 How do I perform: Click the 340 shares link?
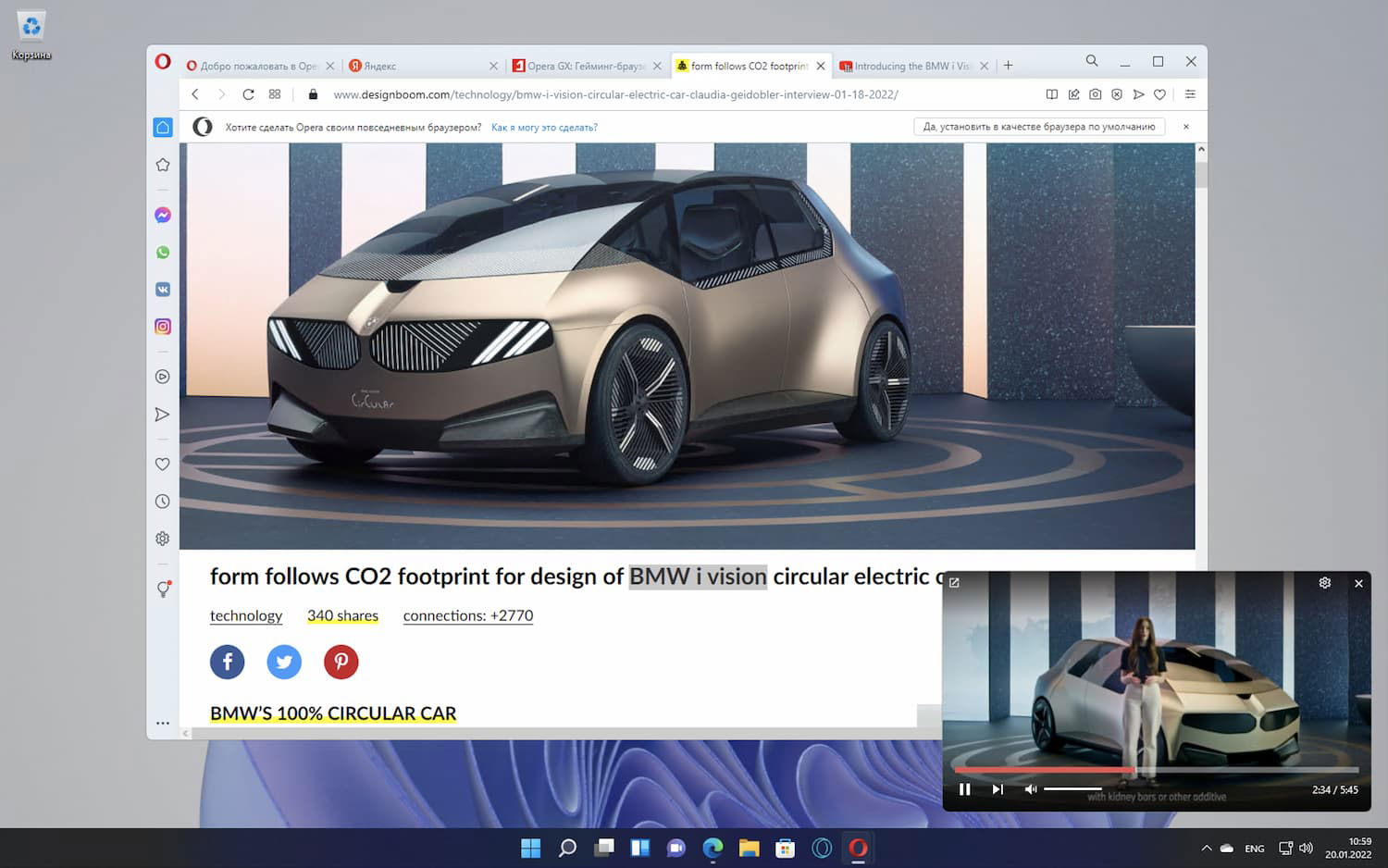(342, 615)
